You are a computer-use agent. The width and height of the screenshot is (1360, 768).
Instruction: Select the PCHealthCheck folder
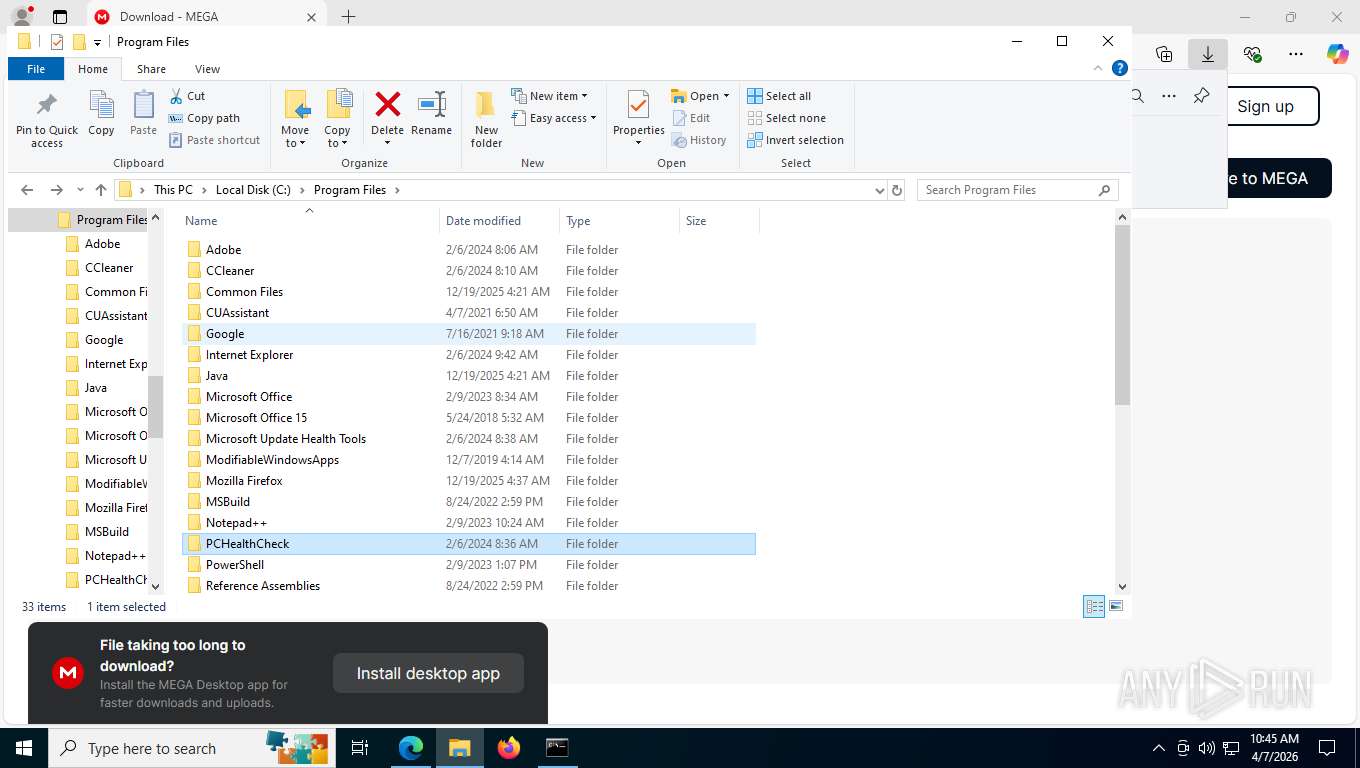[468, 544]
